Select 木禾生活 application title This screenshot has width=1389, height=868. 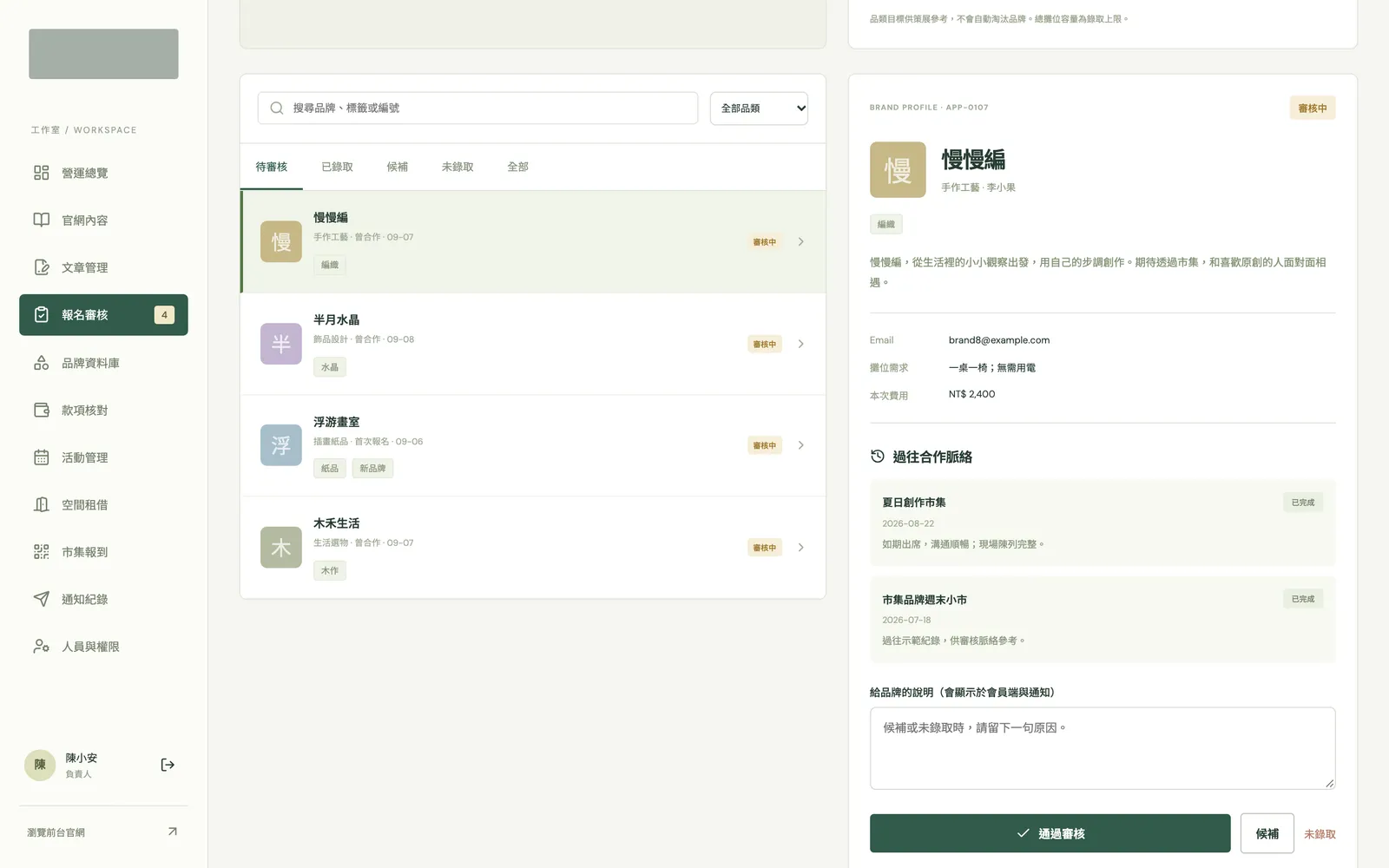[x=336, y=523]
